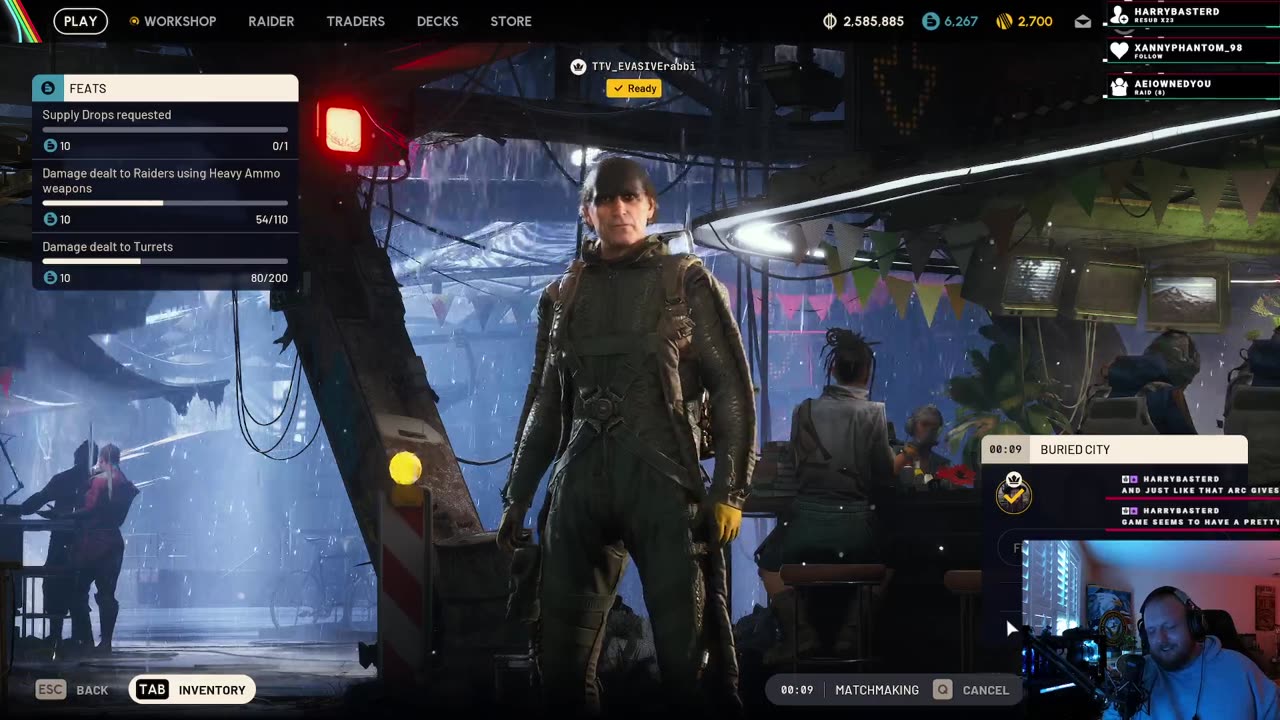Viewport: 1280px width, 720px height.
Task: Click the 54/110 progress value
Action: point(271,219)
